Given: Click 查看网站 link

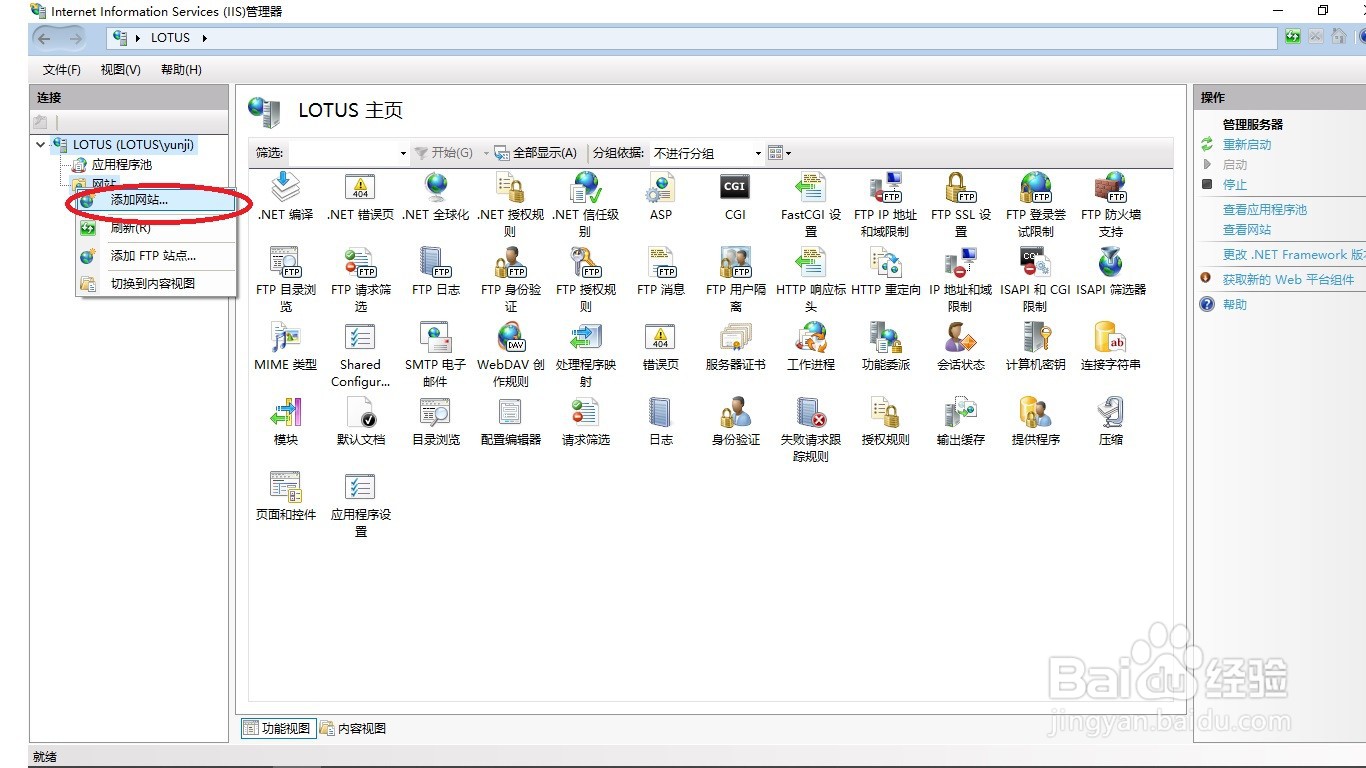Looking at the screenshot, I should [x=1247, y=230].
